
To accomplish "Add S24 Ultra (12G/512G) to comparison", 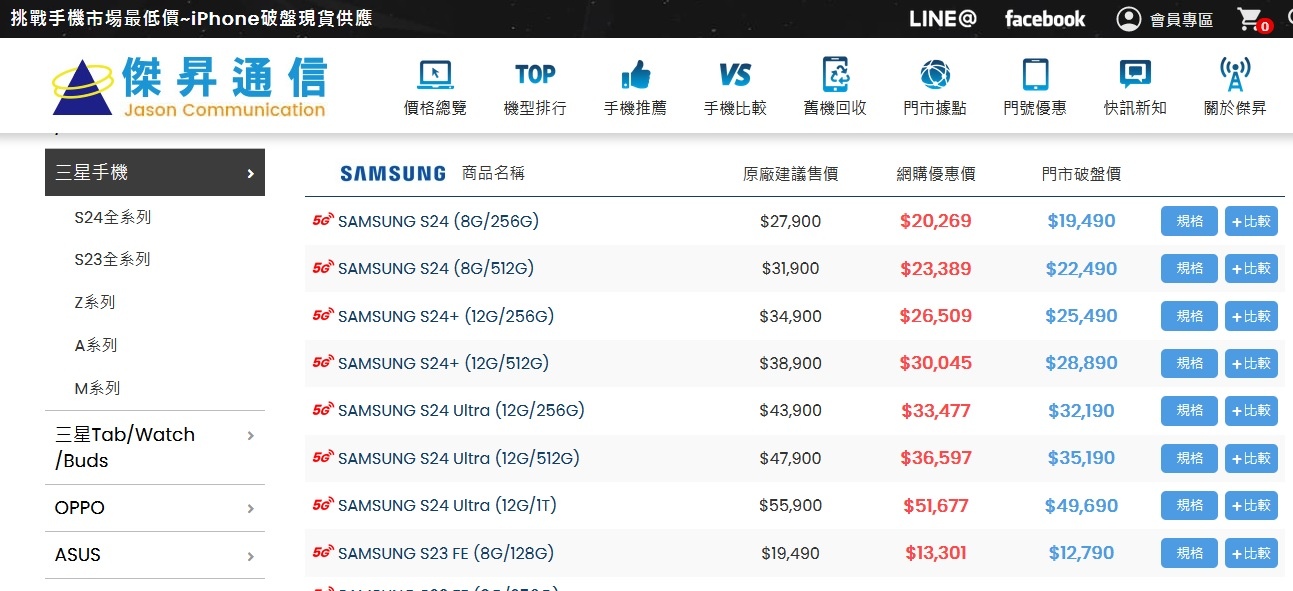I will coord(1251,458).
